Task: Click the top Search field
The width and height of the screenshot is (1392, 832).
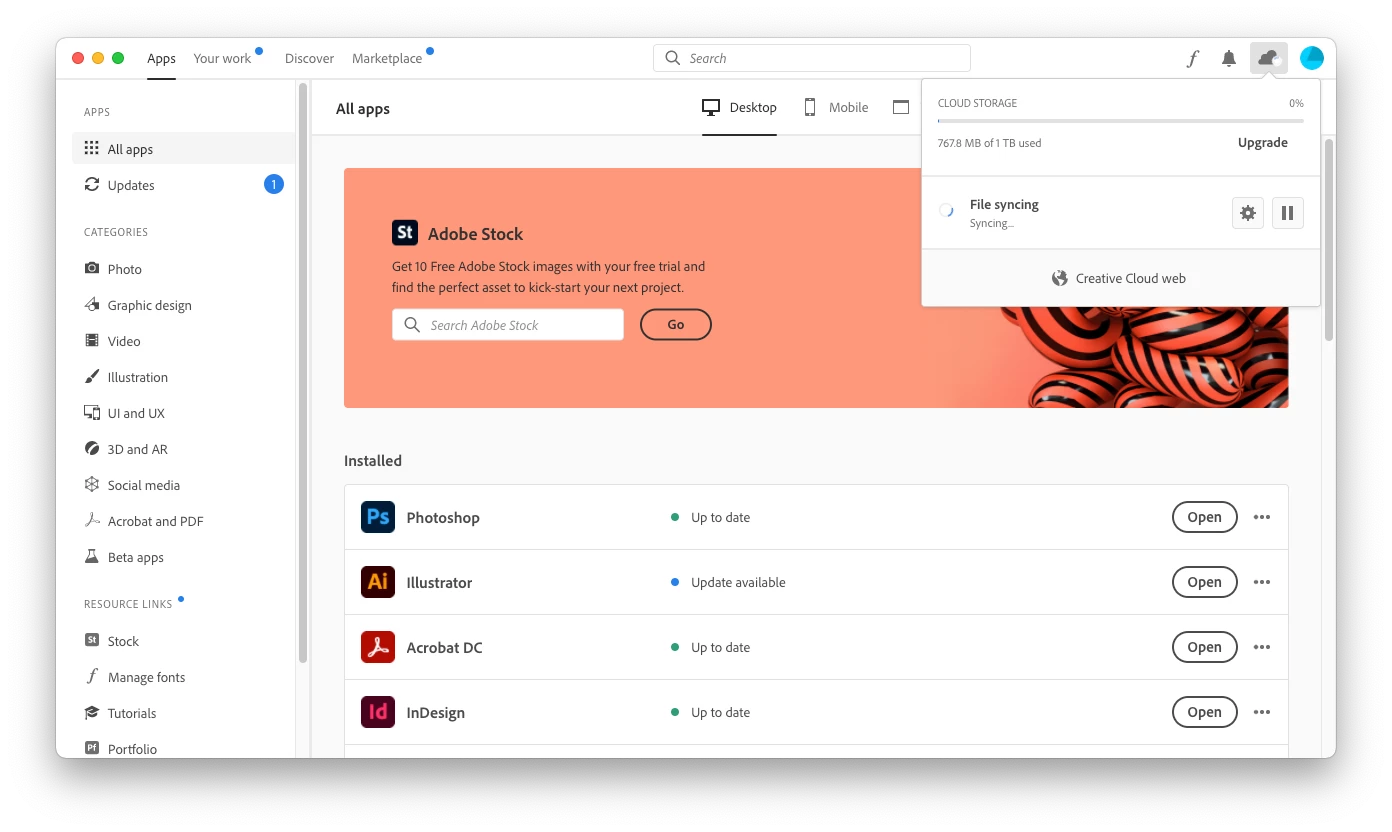Action: (812, 58)
